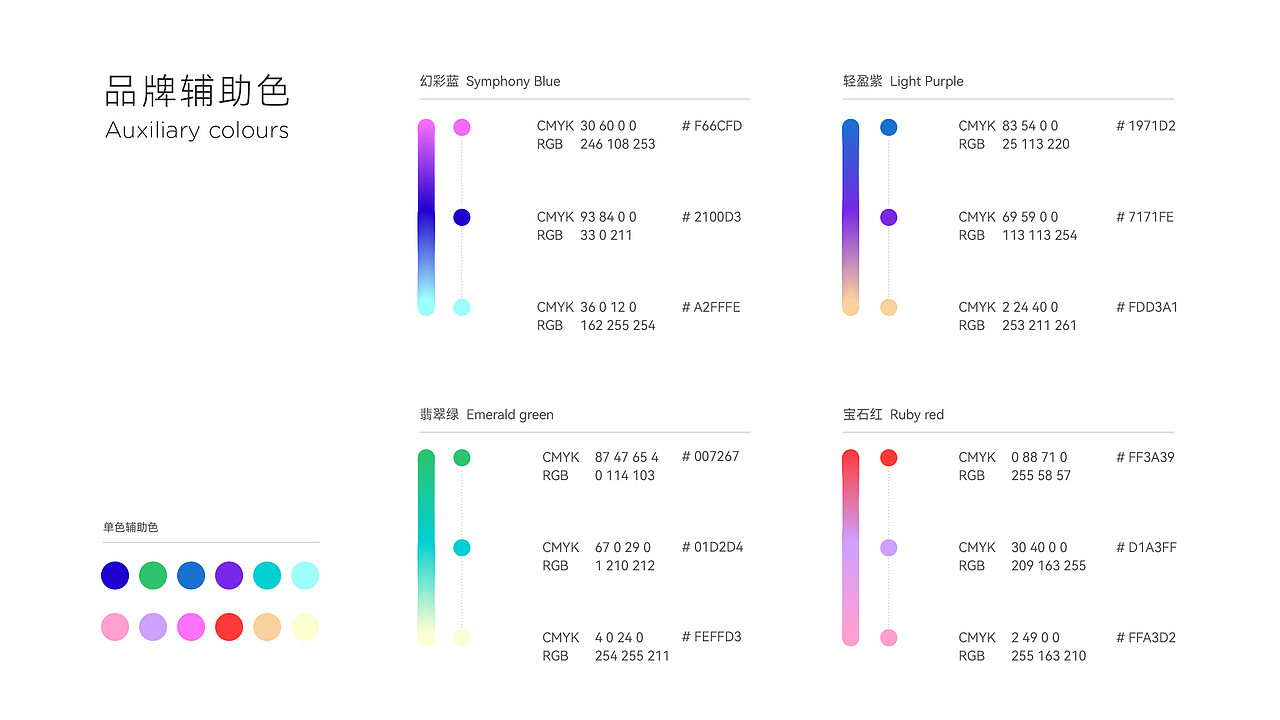Choose the peach dot beside # FDD3A1
Image resolution: width=1280 pixels, height=720 pixels.
point(888,307)
